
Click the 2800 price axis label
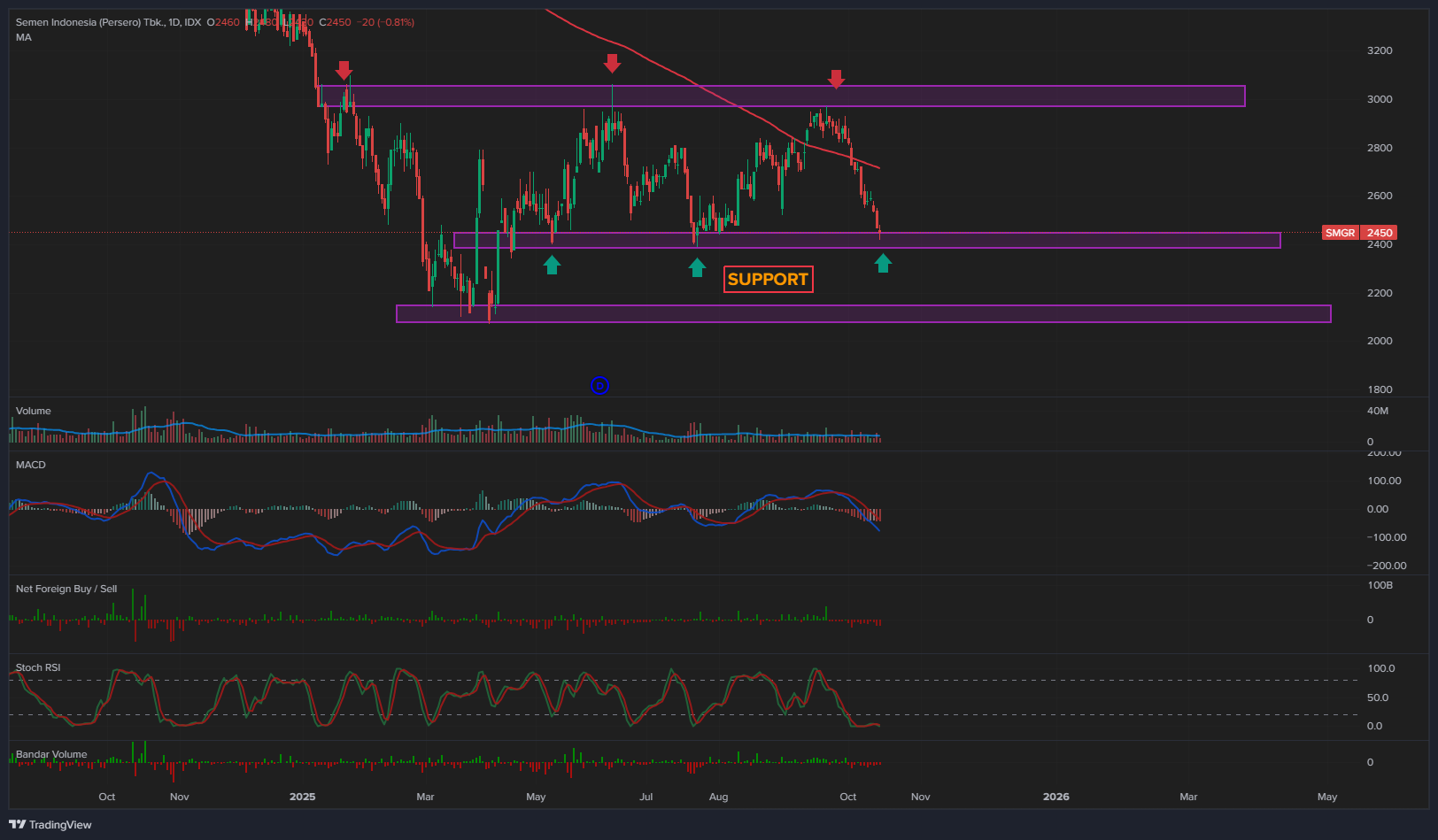[x=1380, y=148]
